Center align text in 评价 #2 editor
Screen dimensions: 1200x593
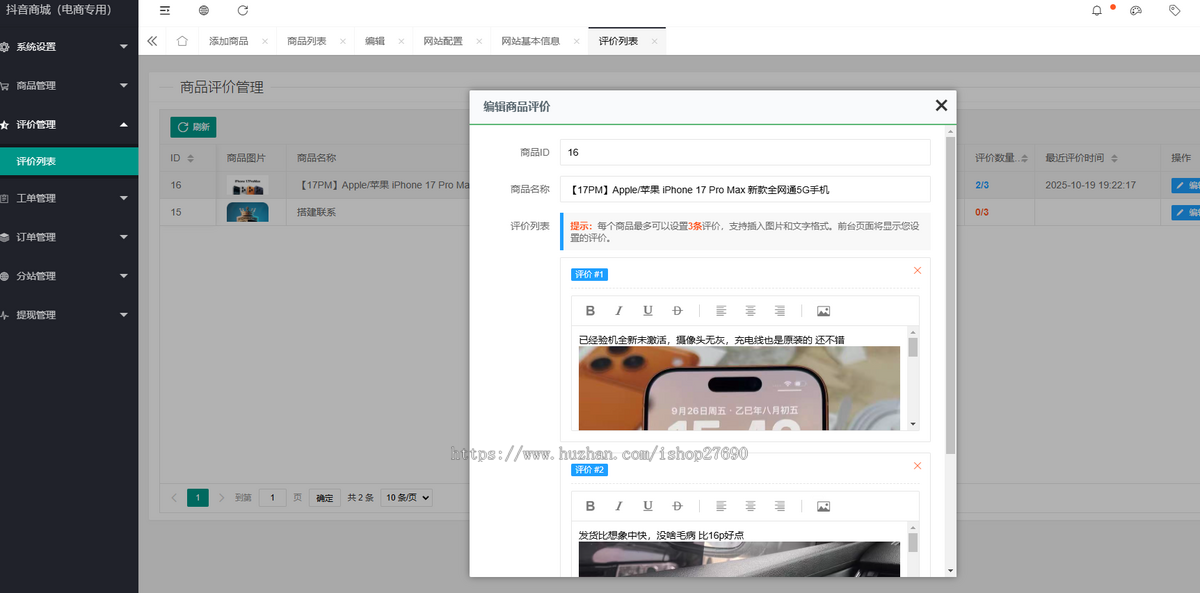point(750,506)
